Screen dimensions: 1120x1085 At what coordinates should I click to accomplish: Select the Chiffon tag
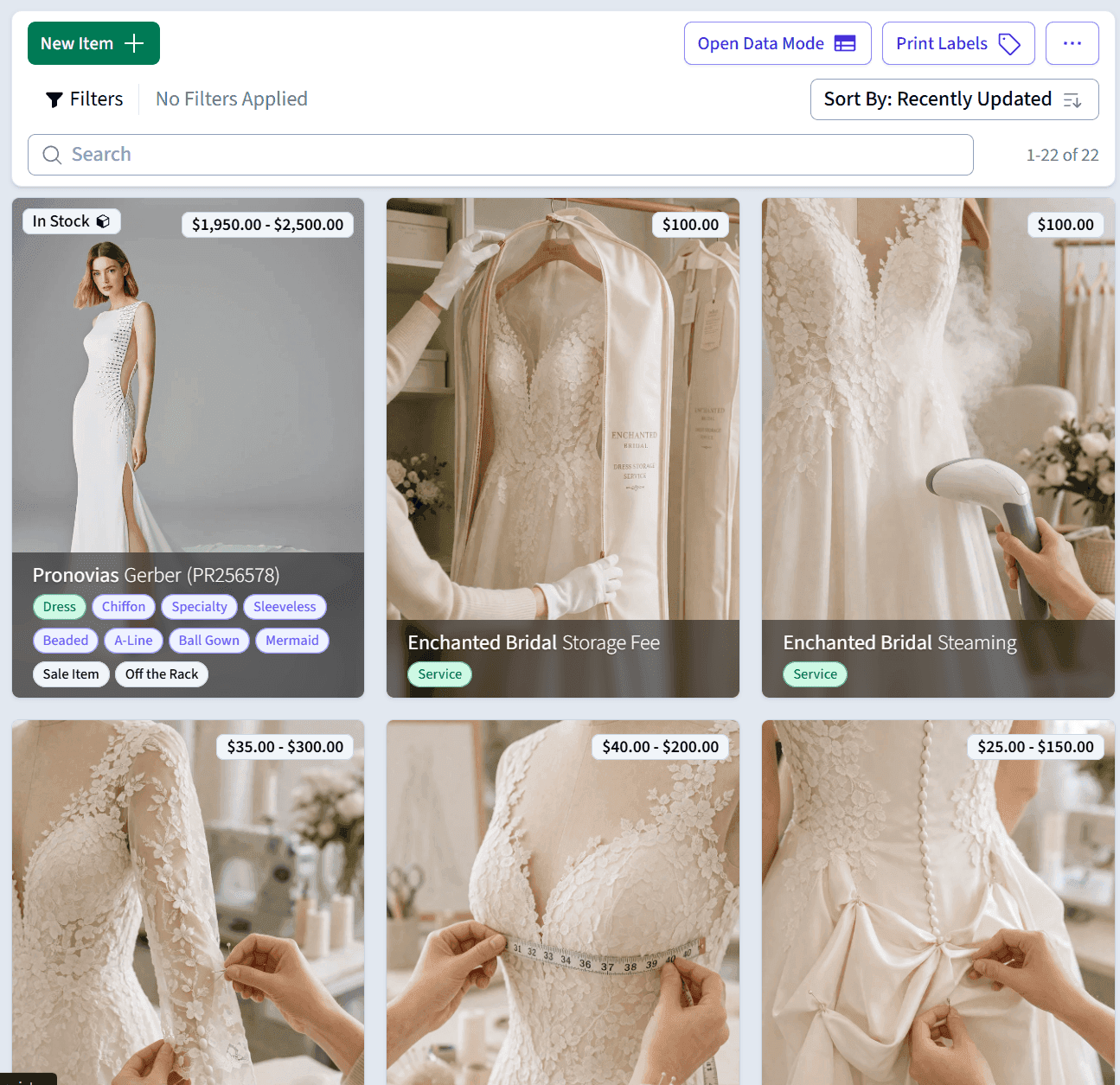click(x=124, y=607)
